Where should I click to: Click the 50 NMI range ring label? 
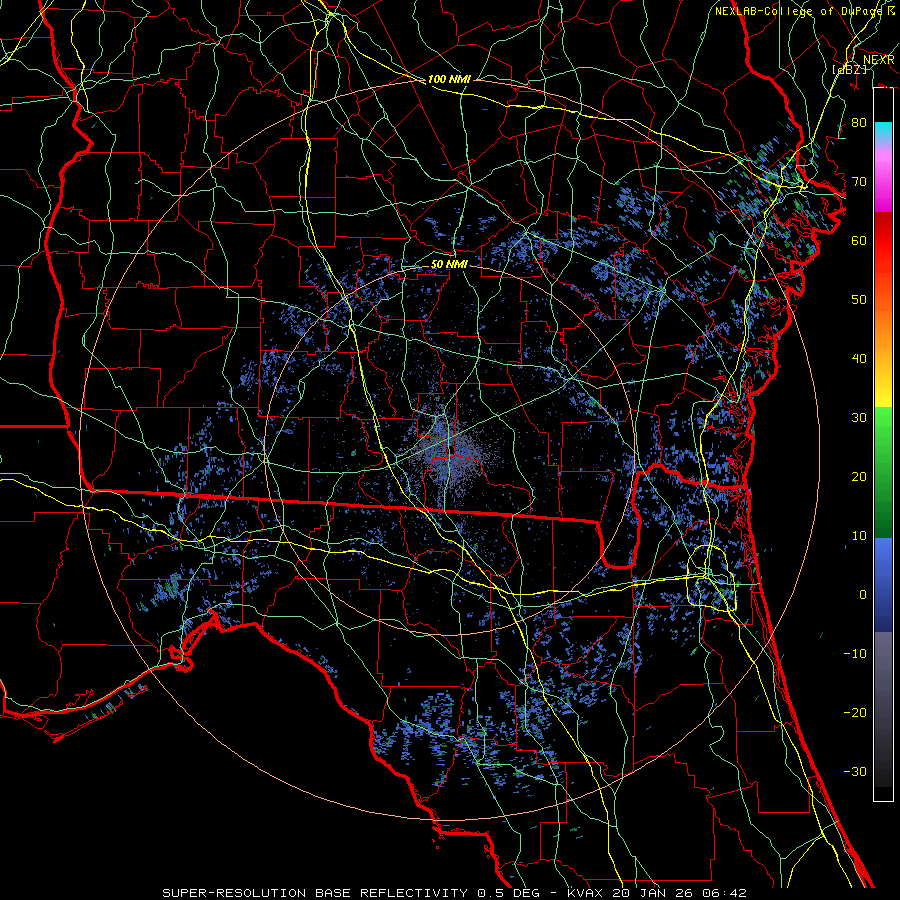click(449, 264)
